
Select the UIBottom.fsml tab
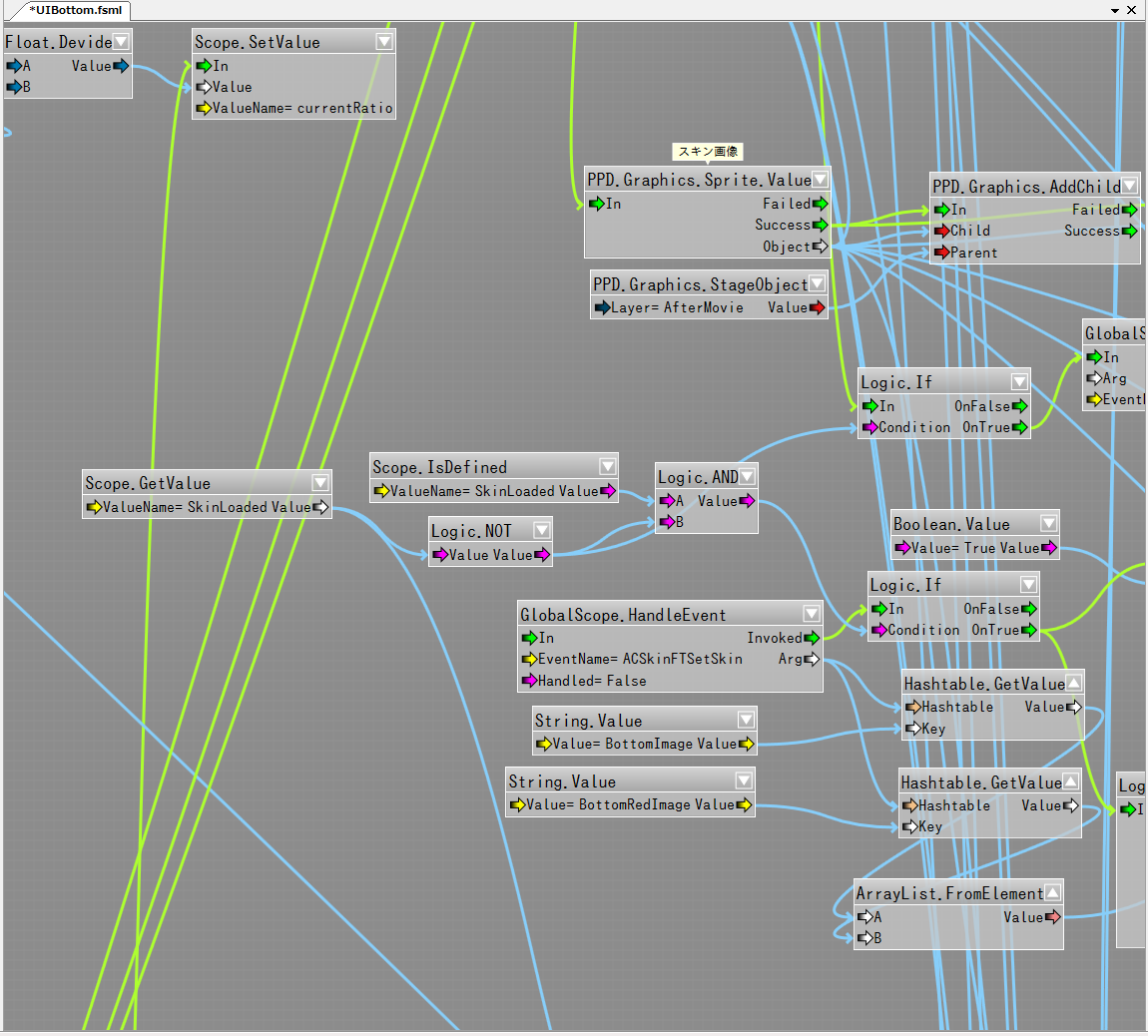(x=75, y=10)
